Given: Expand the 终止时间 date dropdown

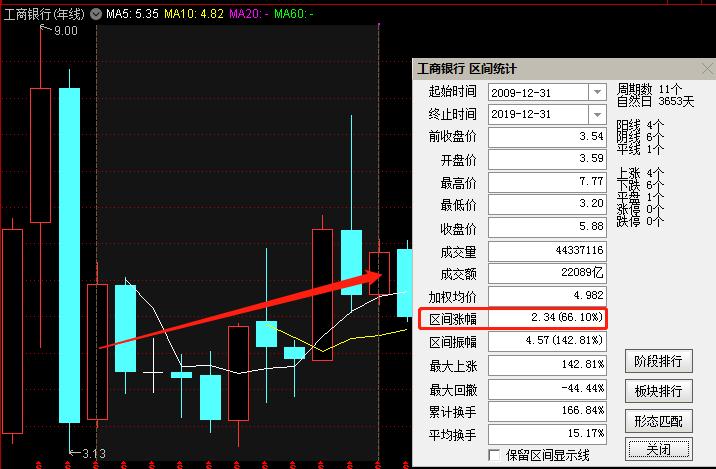Looking at the screenshot, I should [597, 114].
